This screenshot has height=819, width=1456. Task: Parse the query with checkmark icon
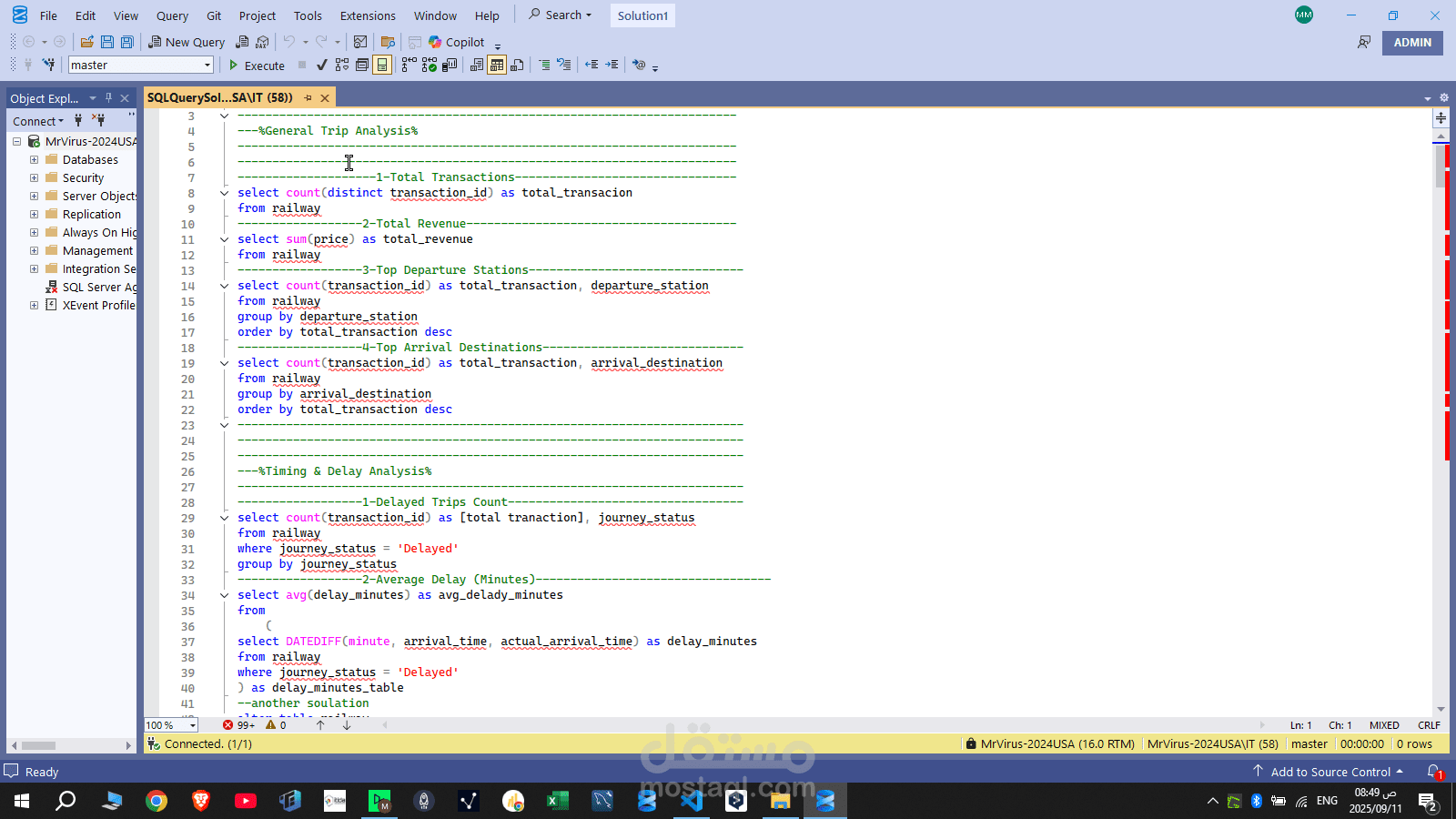[x=322, y=65]
